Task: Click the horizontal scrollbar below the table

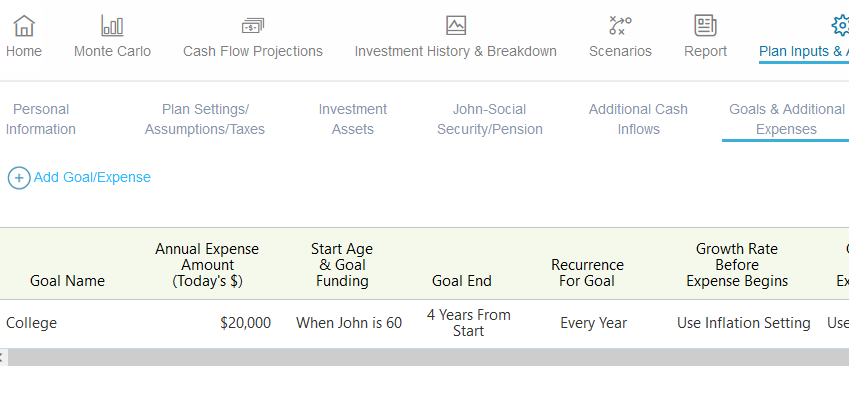Action: coord(424,357)
